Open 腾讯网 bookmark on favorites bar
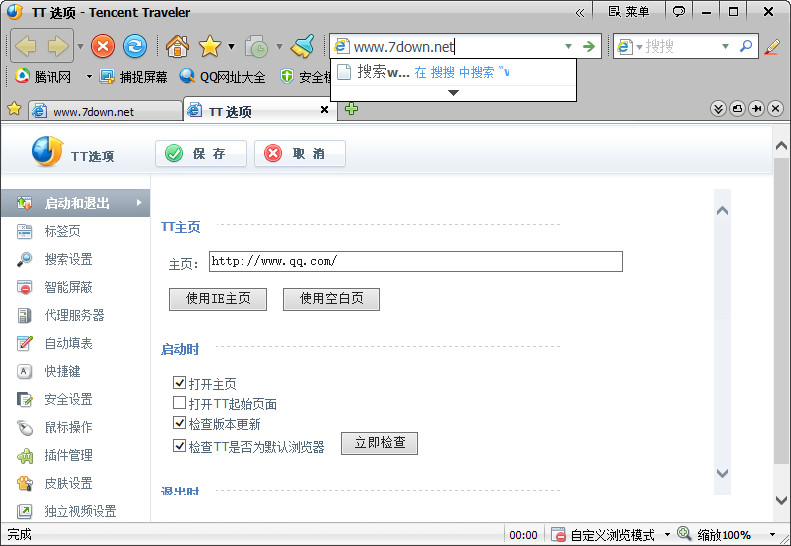This screenshot has width=791, height=546. [x=43, y=77]
